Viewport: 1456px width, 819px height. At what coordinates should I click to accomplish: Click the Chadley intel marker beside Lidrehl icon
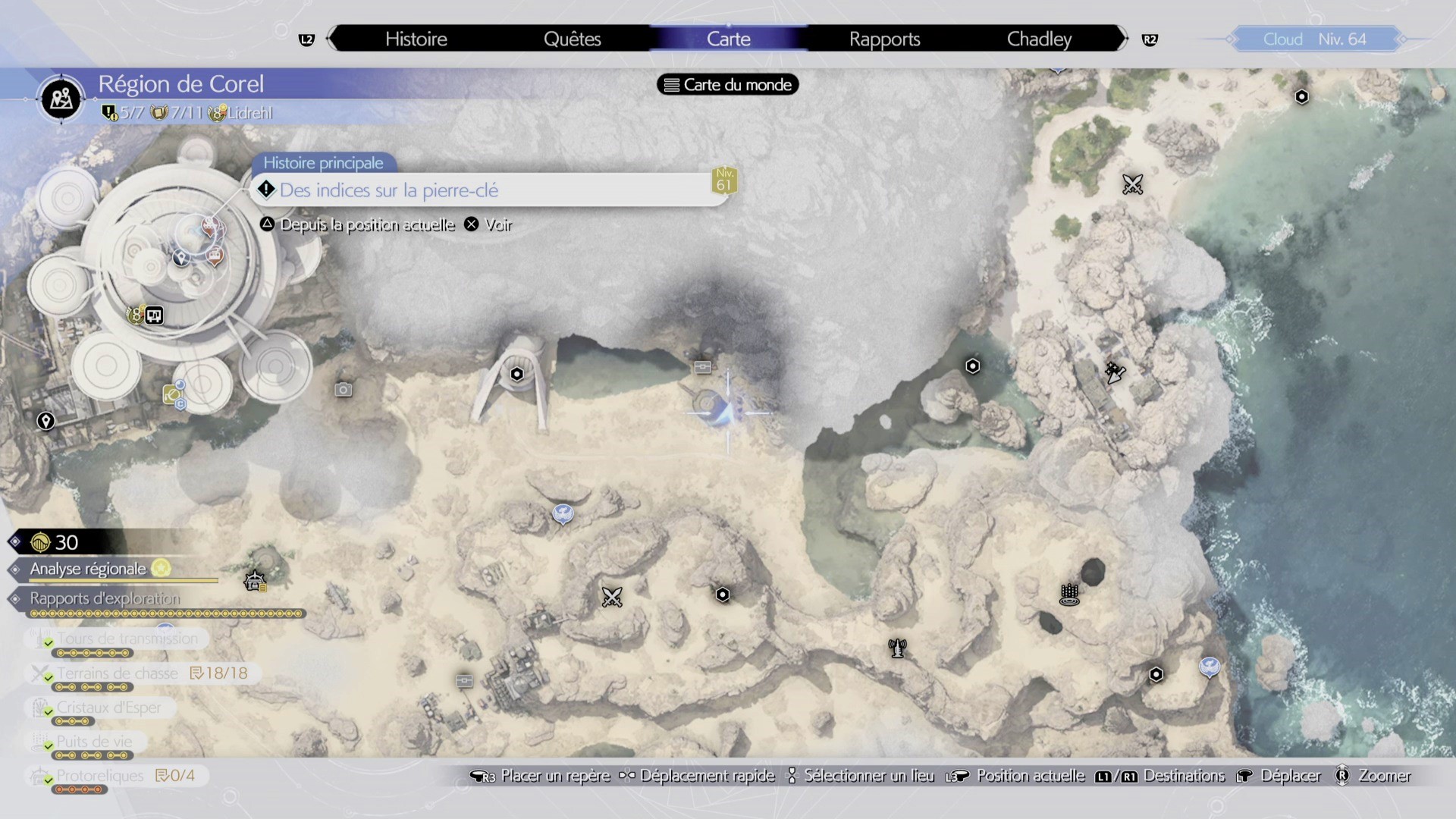155,315
